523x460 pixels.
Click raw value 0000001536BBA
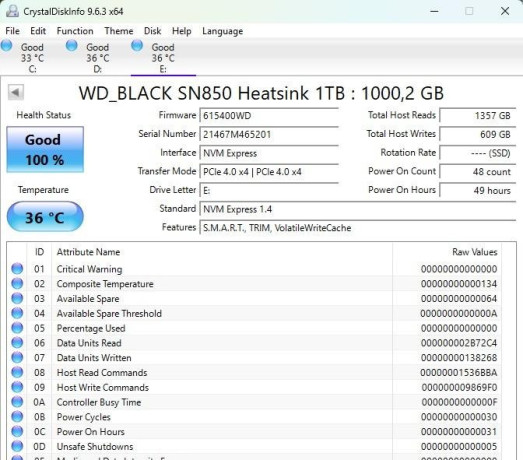click(x=459, y=372)
